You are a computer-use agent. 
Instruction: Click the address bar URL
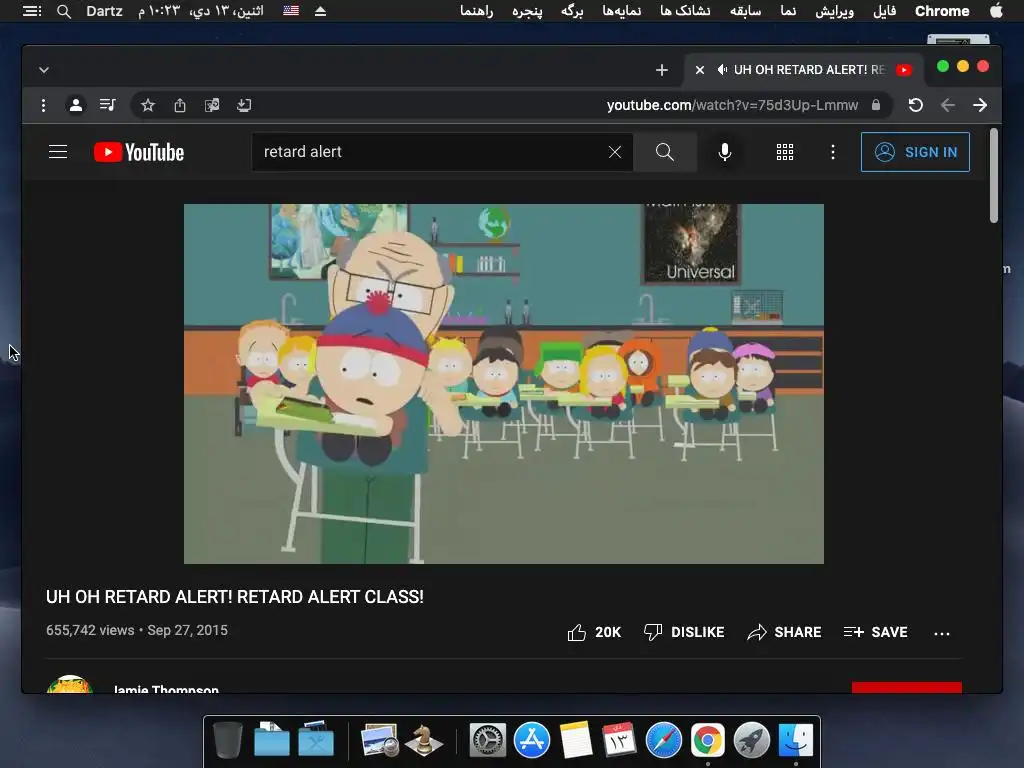732,105
